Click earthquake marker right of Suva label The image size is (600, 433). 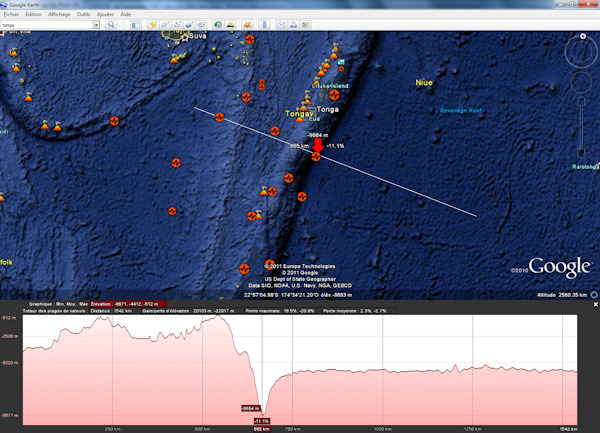(x=250, y=39)
